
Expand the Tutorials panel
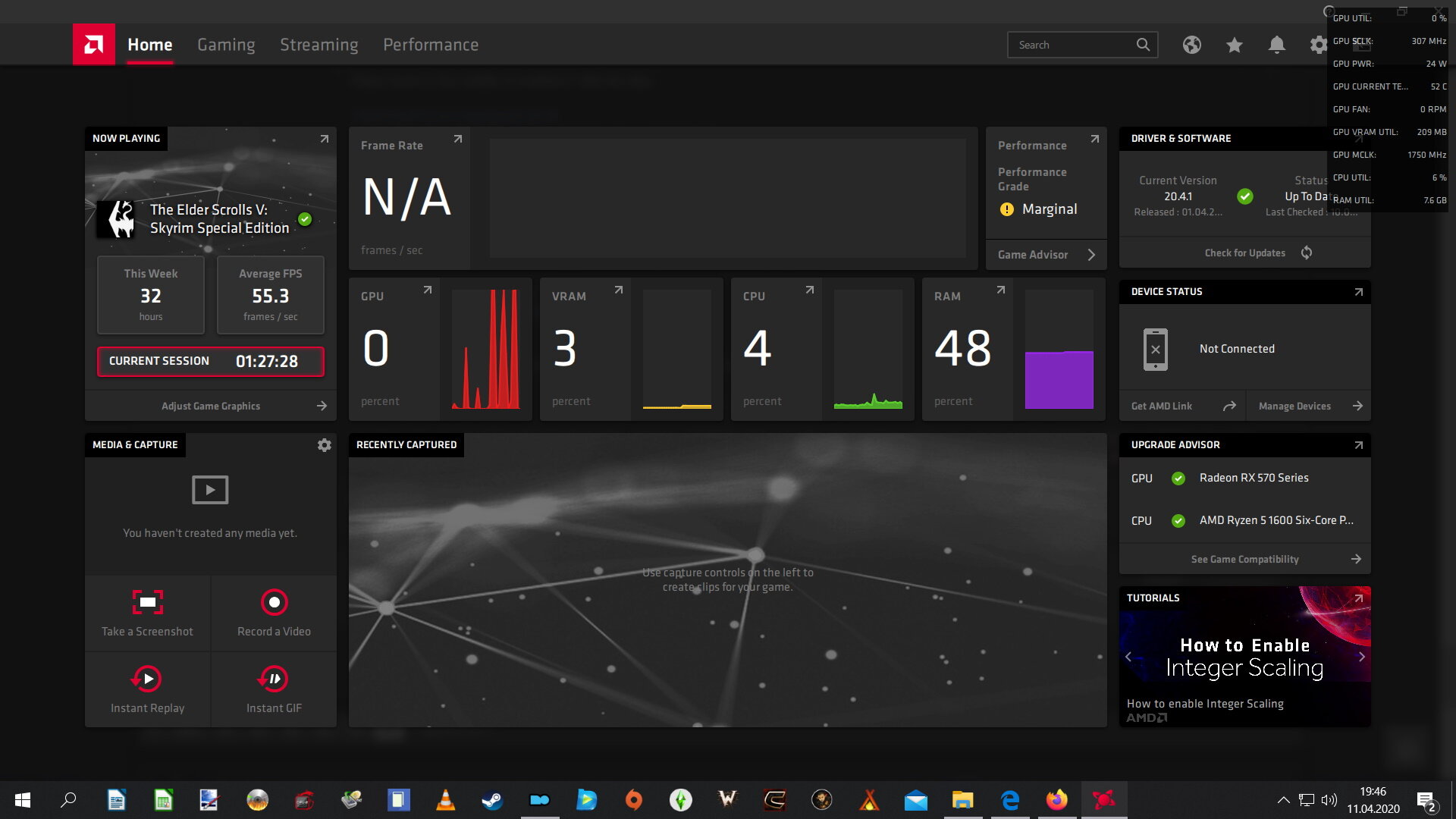pyautogui.click(x=1358, y=598)
